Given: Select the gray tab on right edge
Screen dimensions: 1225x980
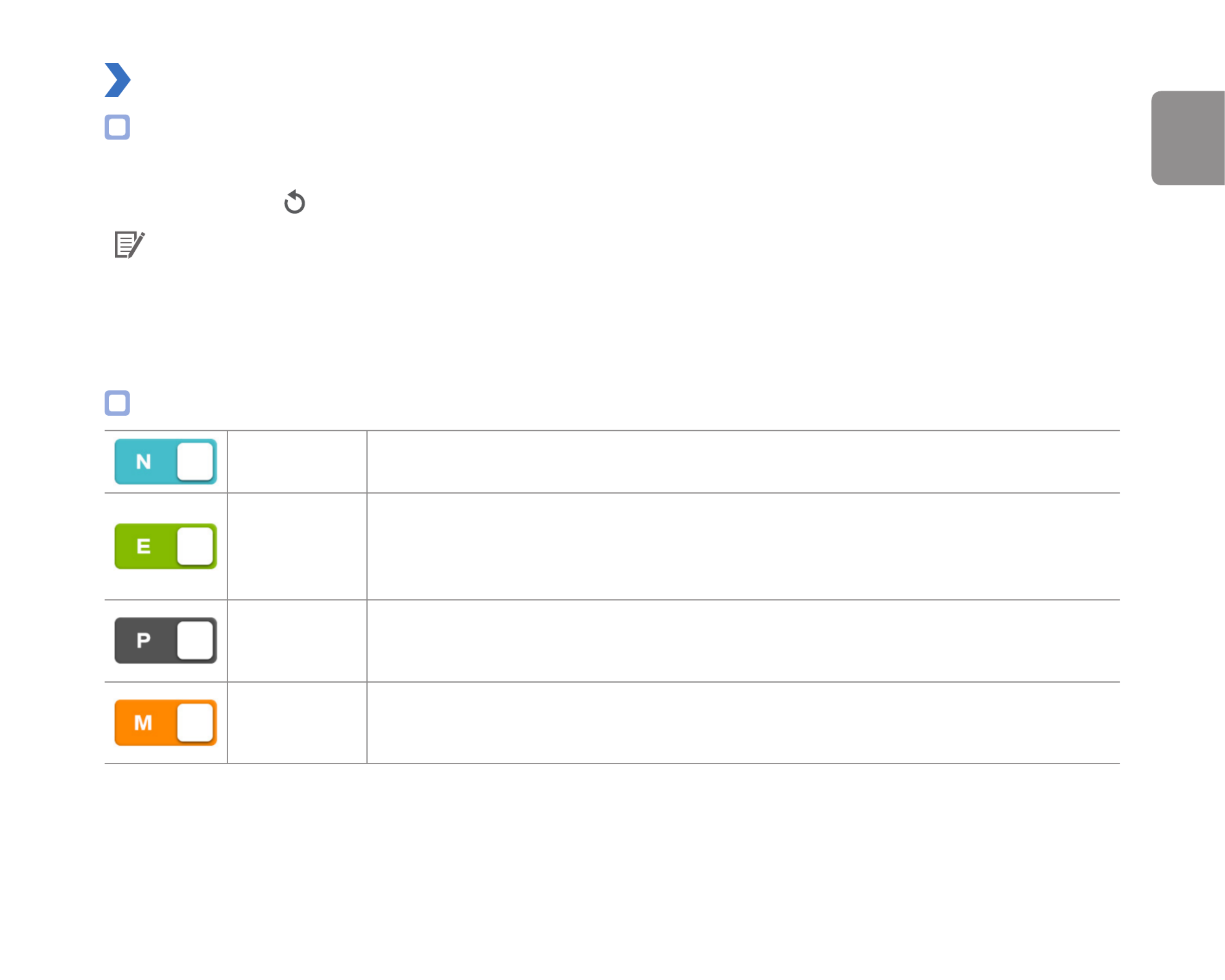Looking at the screenshot, I should [1188, 138].
